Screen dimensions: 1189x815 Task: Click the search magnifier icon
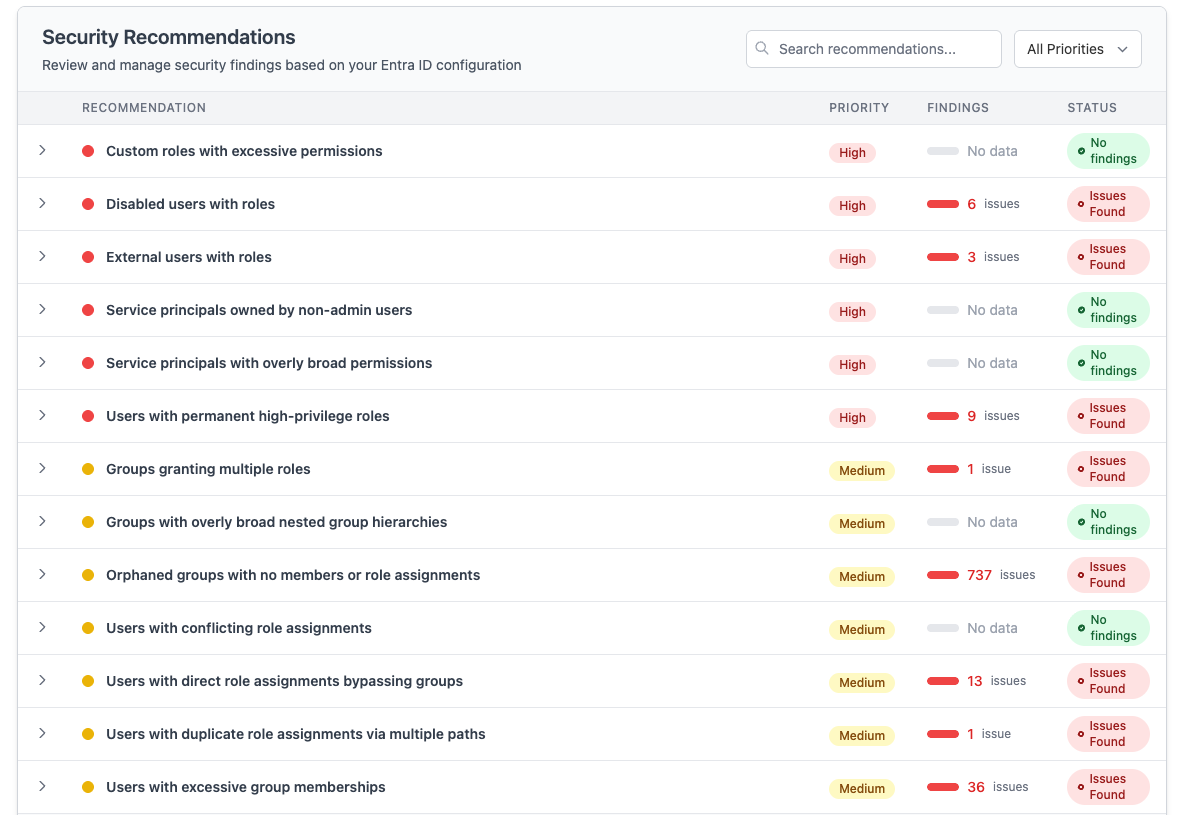(762, 48)
